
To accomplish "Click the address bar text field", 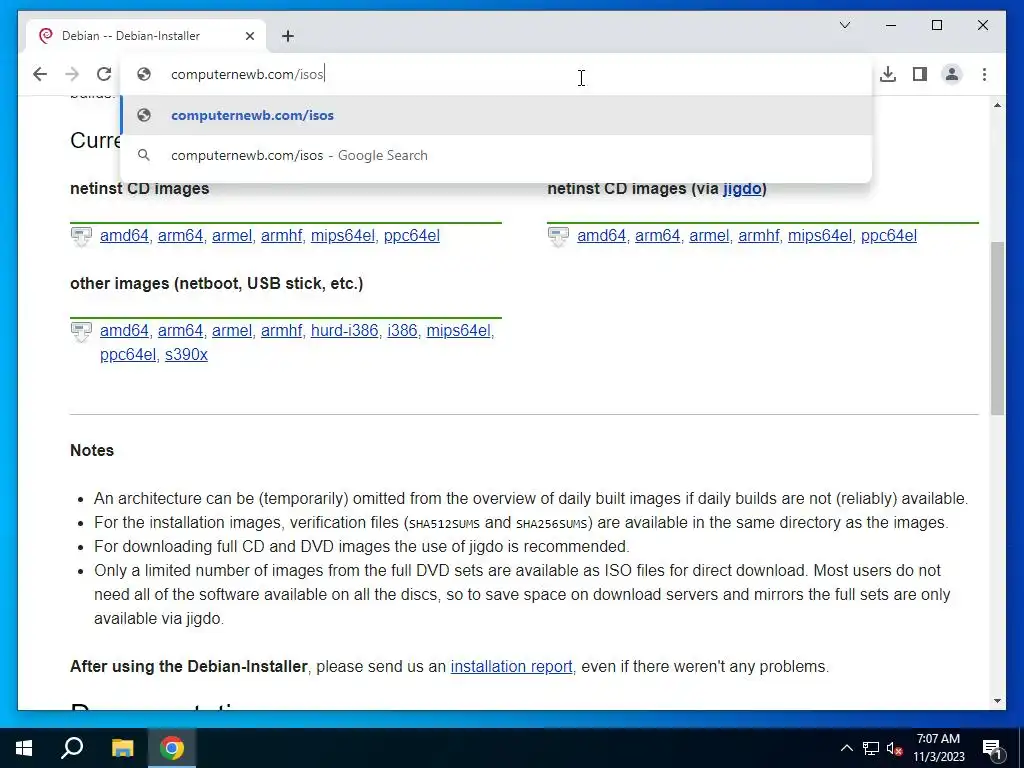I will (496, 74).
